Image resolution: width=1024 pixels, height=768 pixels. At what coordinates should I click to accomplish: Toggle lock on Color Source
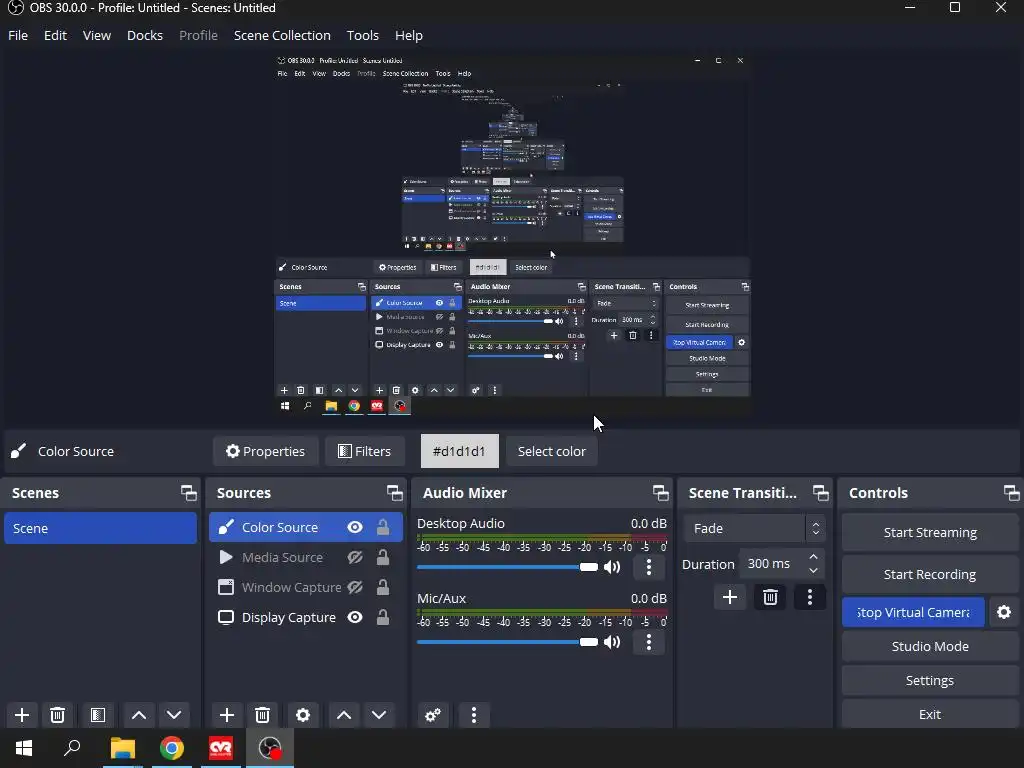pos(383,527)
